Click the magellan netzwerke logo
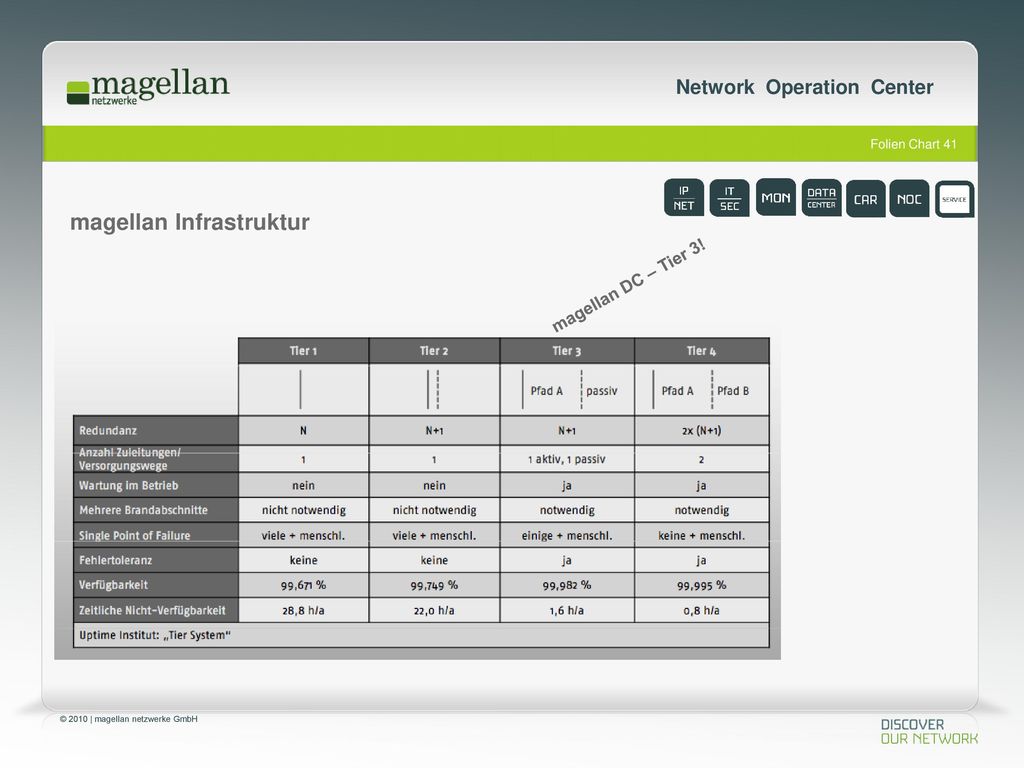The height and width of the screenshot is (768, 1024). pyautogui.click(x=148, y=88)
